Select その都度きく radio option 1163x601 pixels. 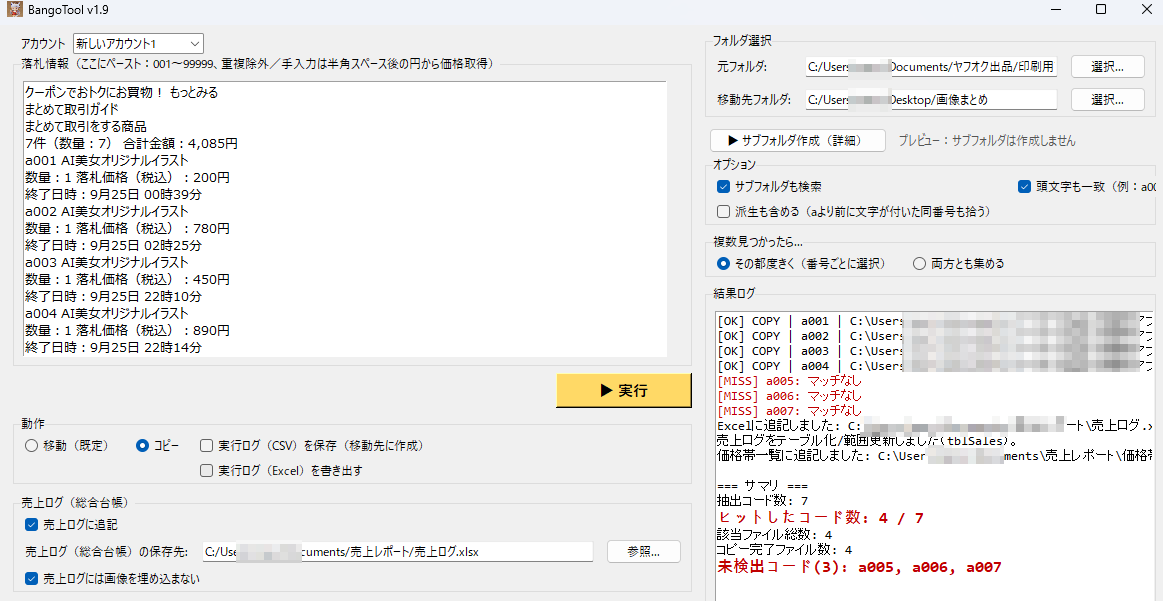(x=724, y=264)
